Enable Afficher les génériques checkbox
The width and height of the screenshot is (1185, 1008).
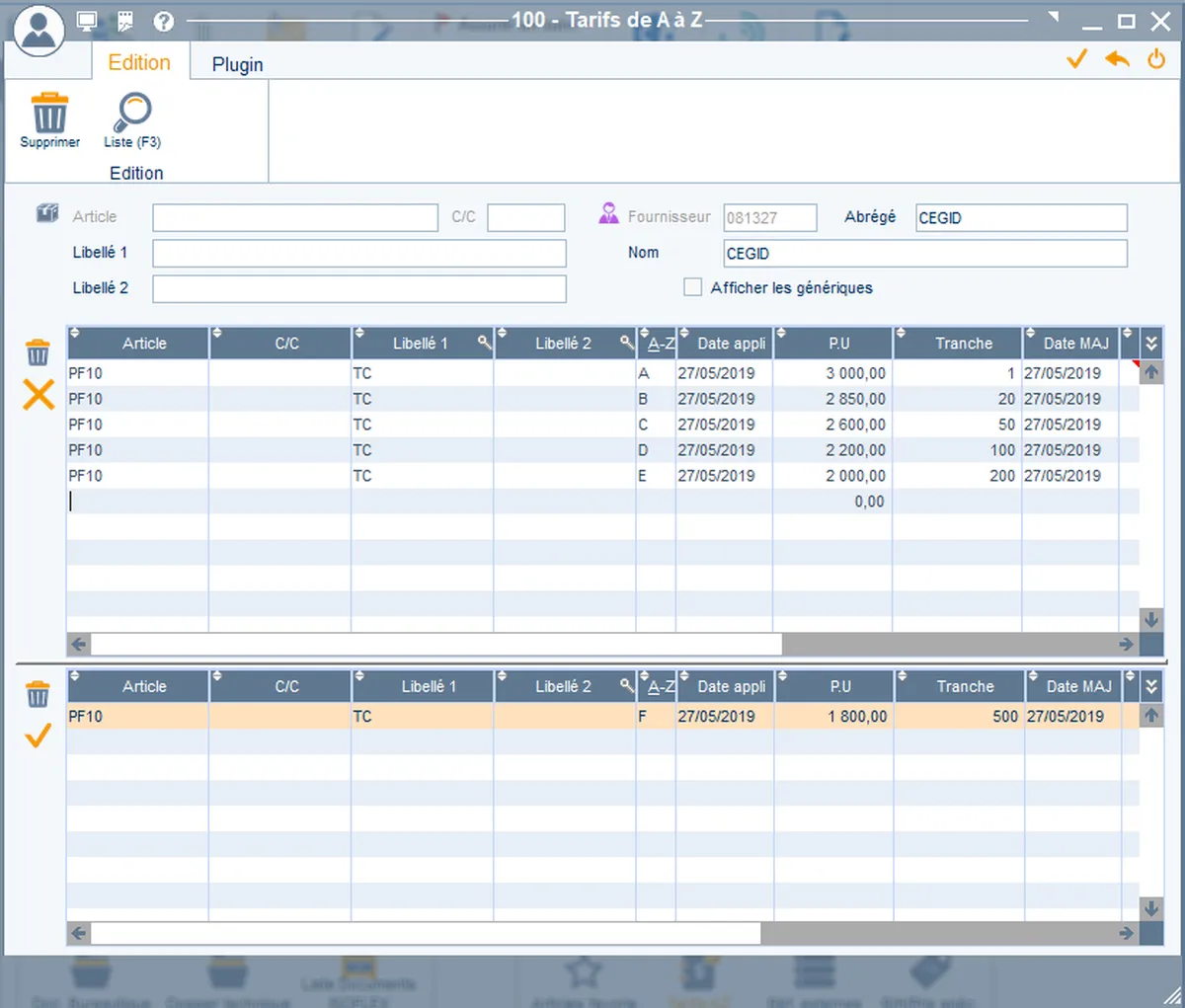[x=693, y=287]
